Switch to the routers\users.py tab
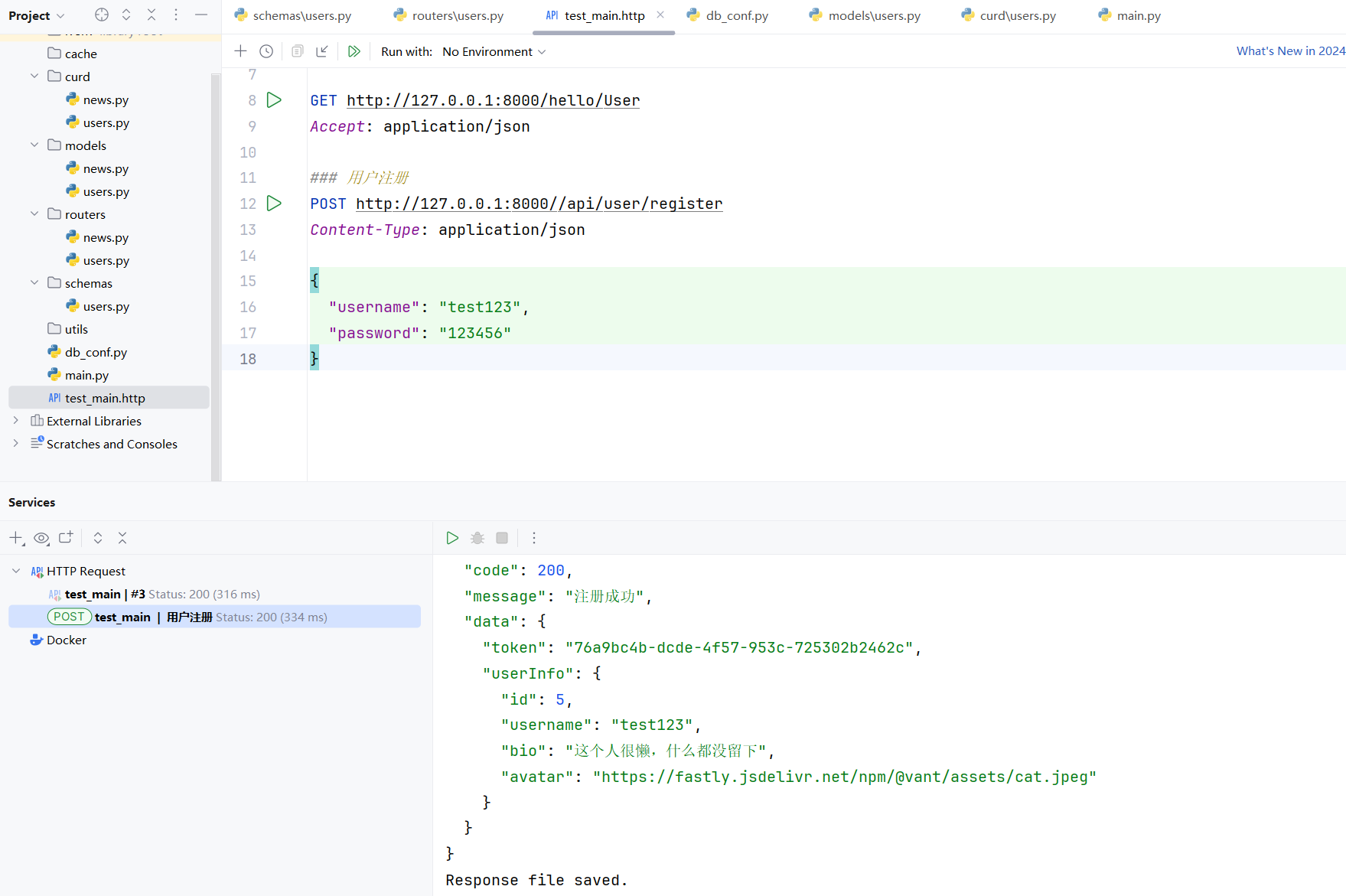Viewport: 1346px width, 896px height. [457, 15]
